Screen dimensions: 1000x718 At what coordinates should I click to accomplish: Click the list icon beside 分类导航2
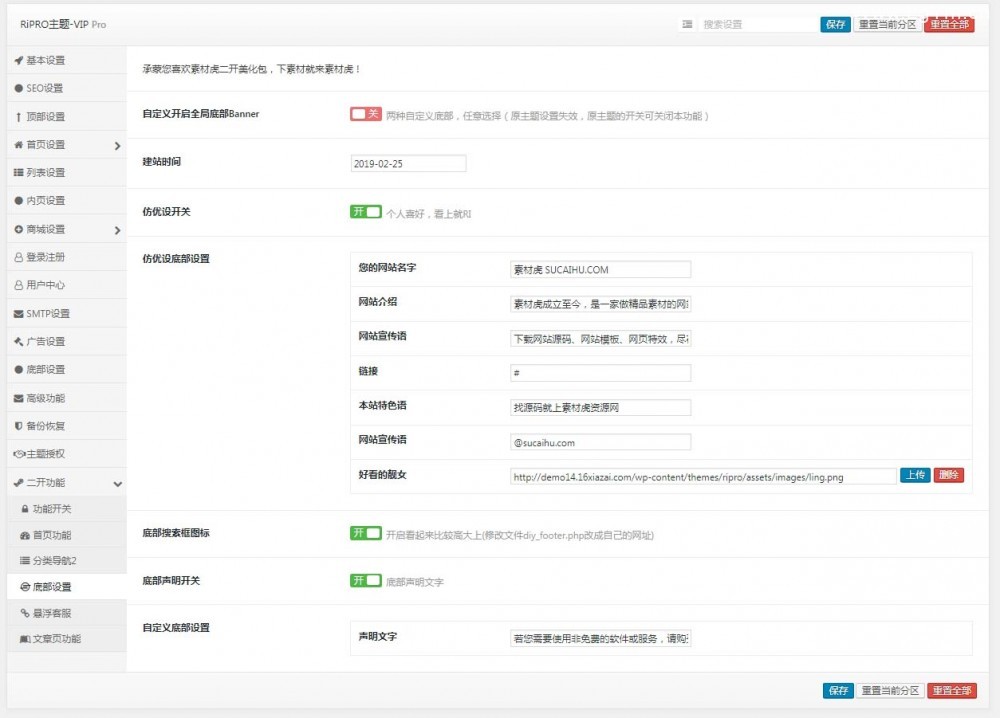click(x=25, y=561)
